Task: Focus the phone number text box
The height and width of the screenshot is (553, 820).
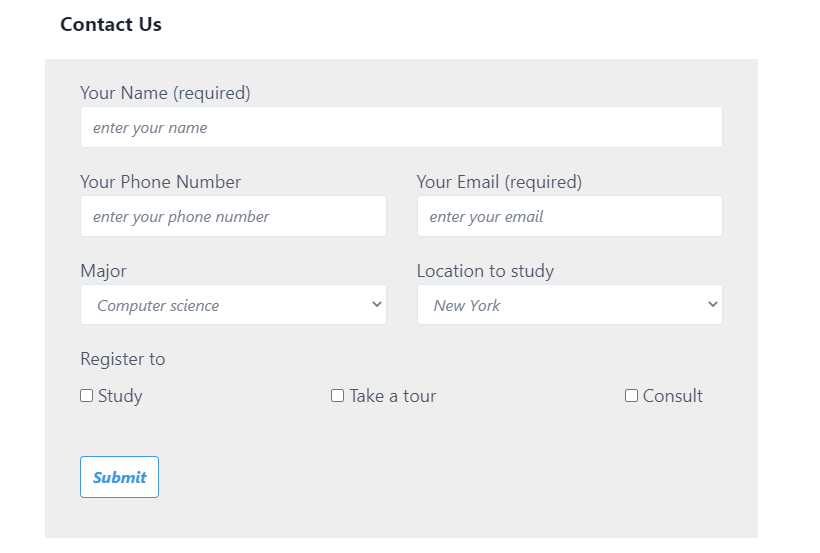Action: (x=233, y=217)
